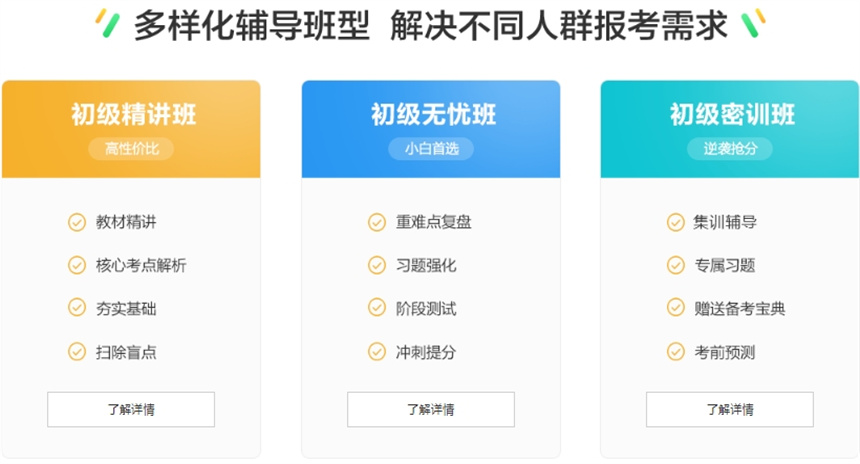Image resolution: width=860 pixels, height=464 pixels.
Task: Click the 小白首选 tag badge
Action: point(431,149)
